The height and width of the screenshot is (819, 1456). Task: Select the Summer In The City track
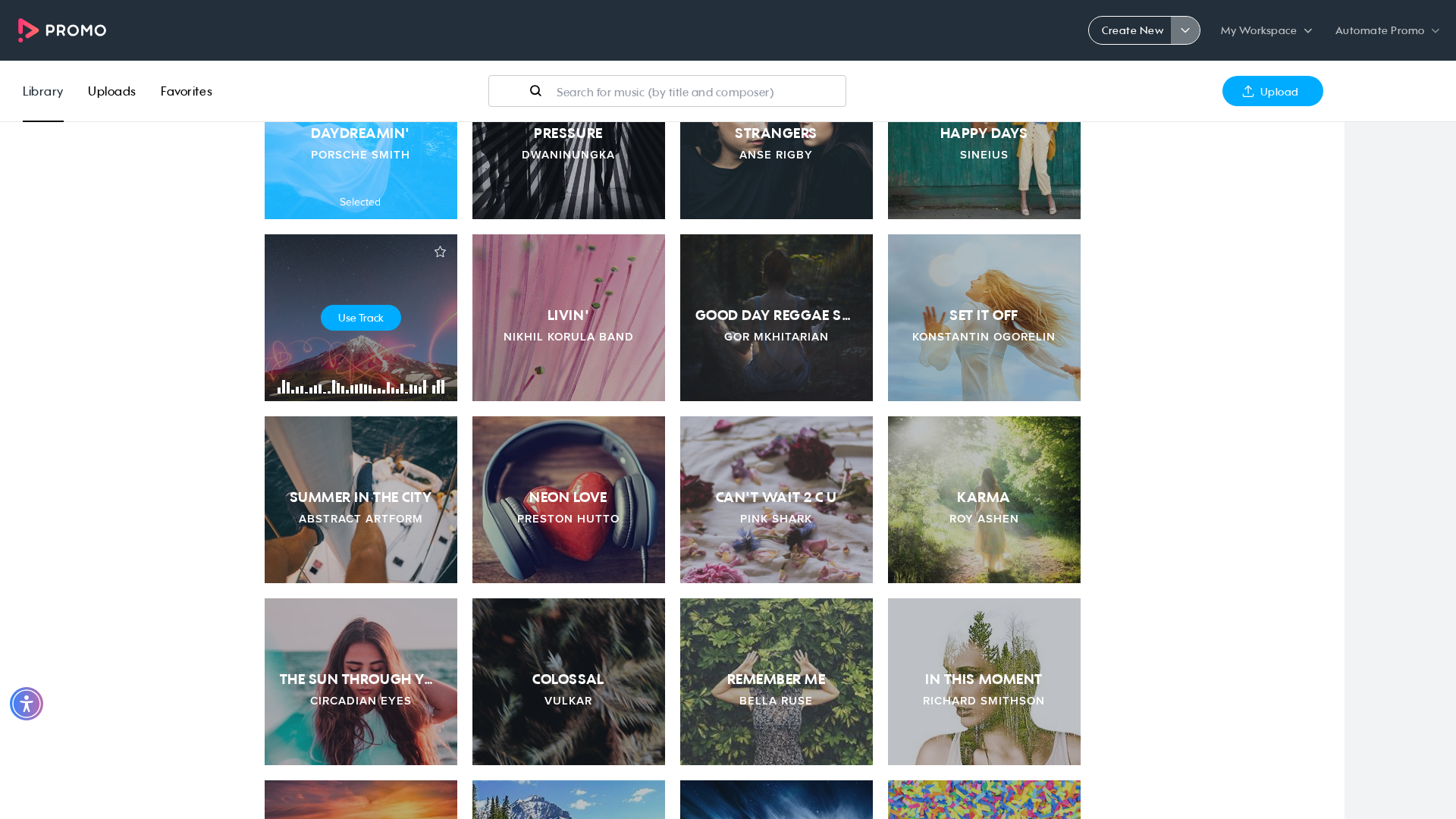pyautogui.click(x=361, y=500)
